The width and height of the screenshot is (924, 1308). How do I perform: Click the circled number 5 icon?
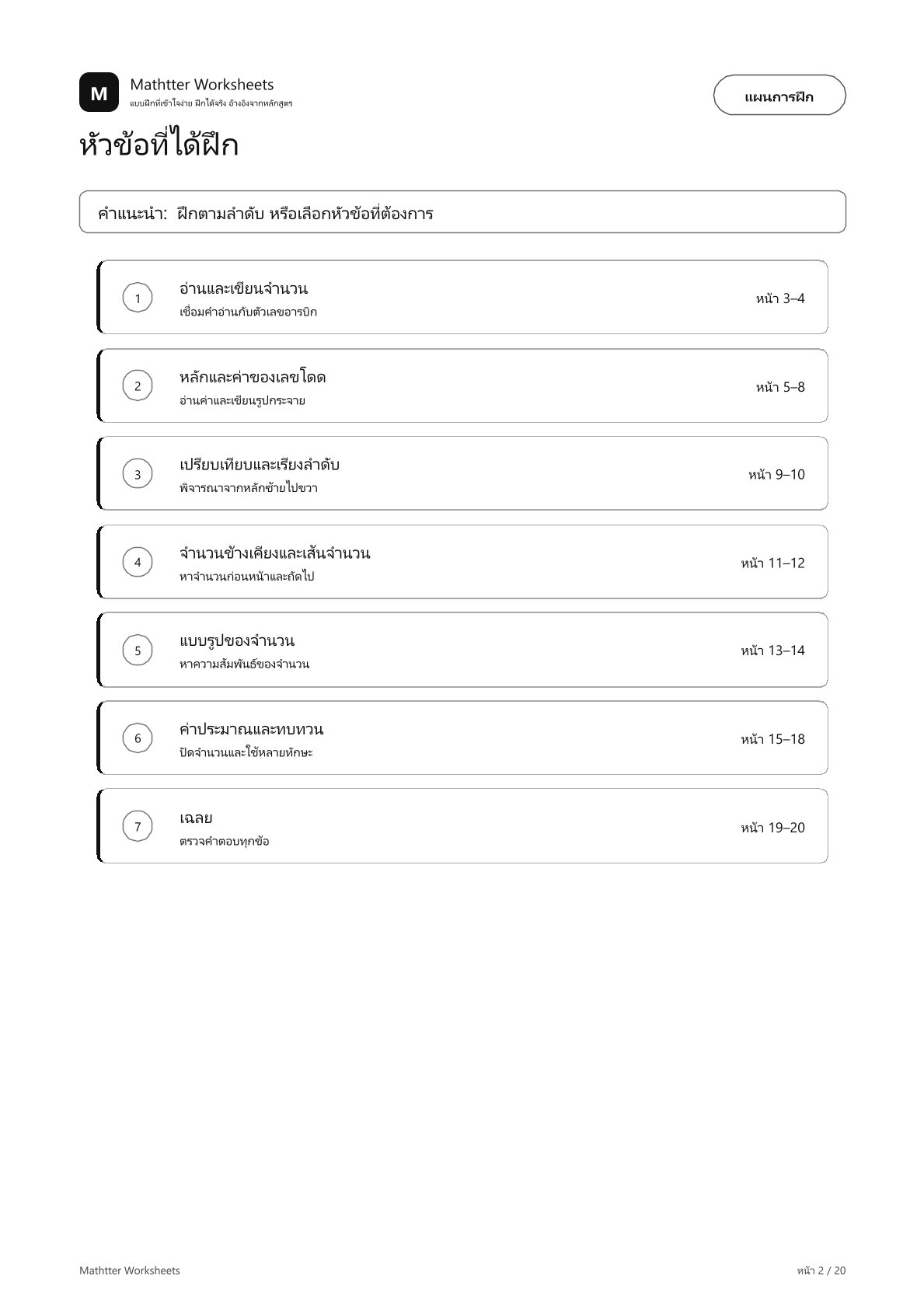[138, 651]
